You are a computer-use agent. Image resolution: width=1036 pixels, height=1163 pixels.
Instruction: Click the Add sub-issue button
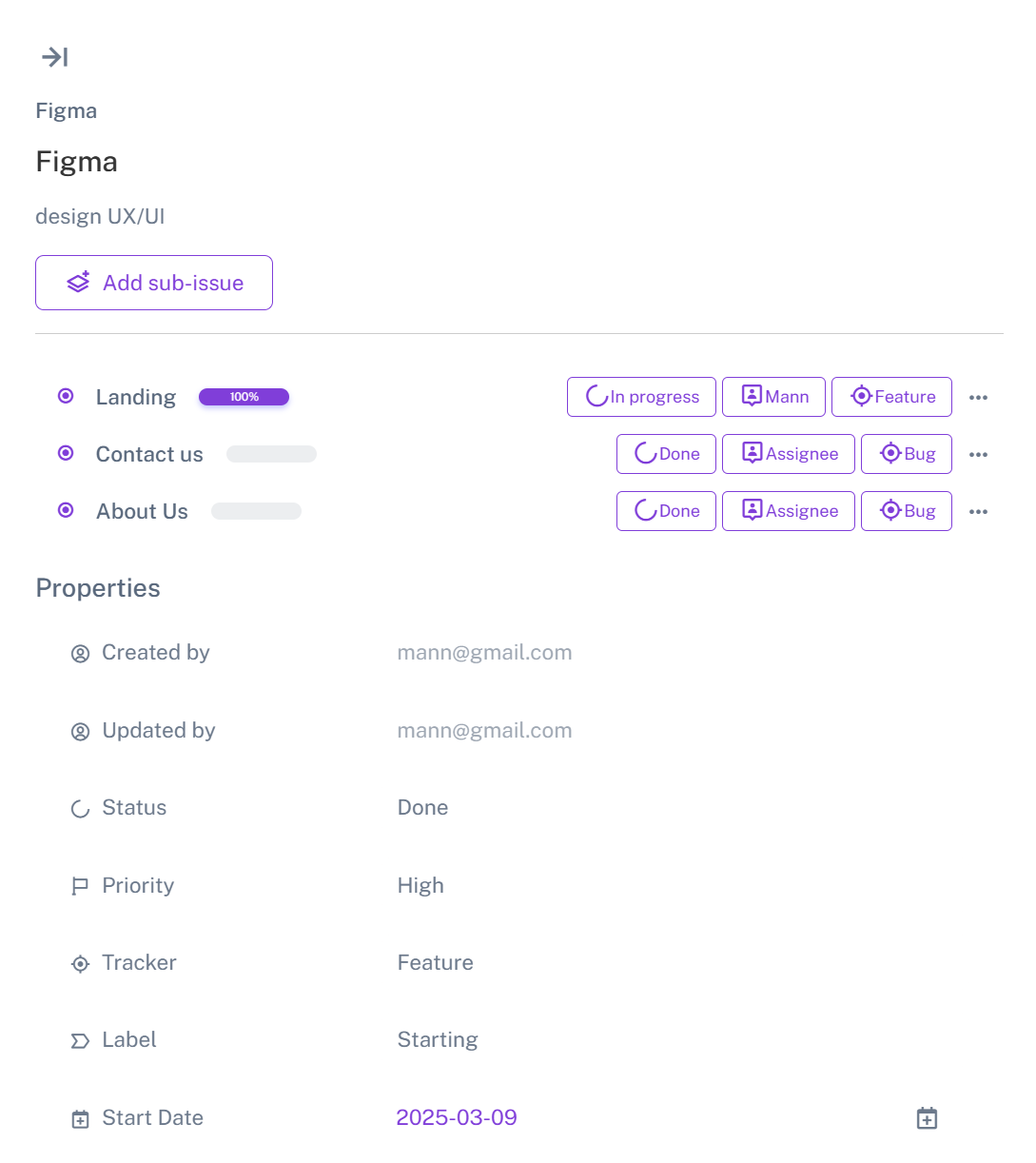coord(154,283)
